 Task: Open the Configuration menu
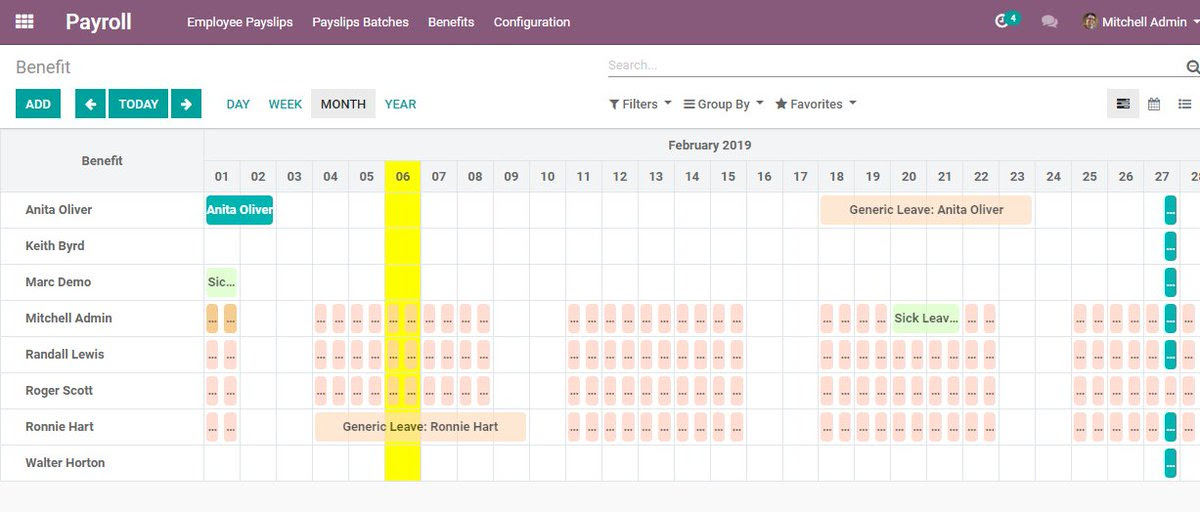click(x=532, y=22)
